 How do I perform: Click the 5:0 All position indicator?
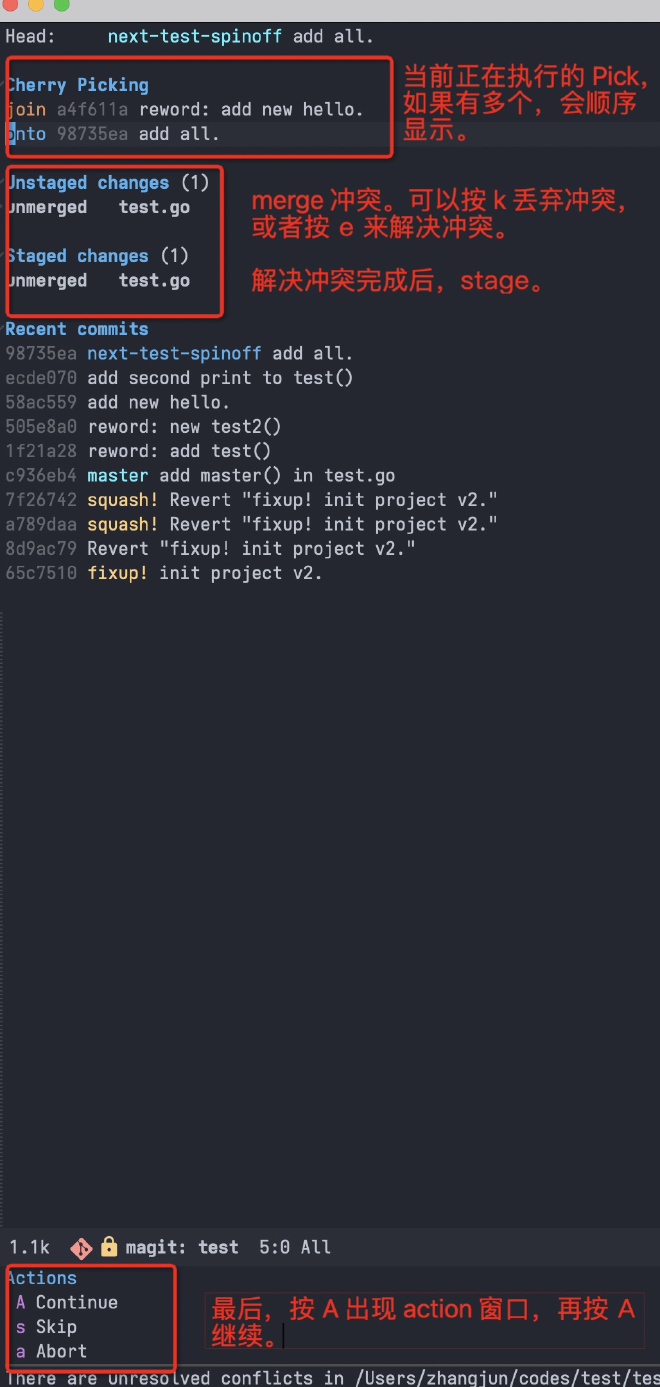tap(294, 1247)
